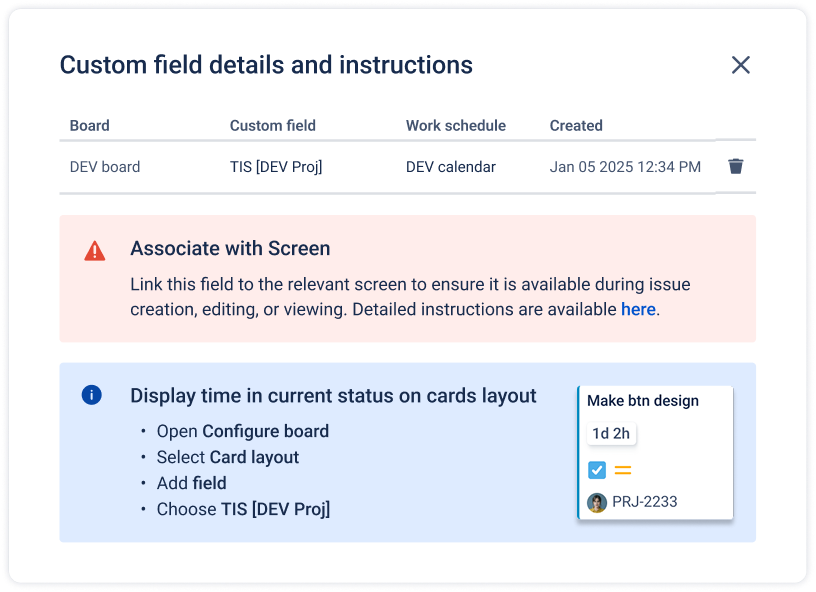Select the DEV board table row
This screenshot has height=592, width=816.
pyautogui.click(x=105, y=166)
